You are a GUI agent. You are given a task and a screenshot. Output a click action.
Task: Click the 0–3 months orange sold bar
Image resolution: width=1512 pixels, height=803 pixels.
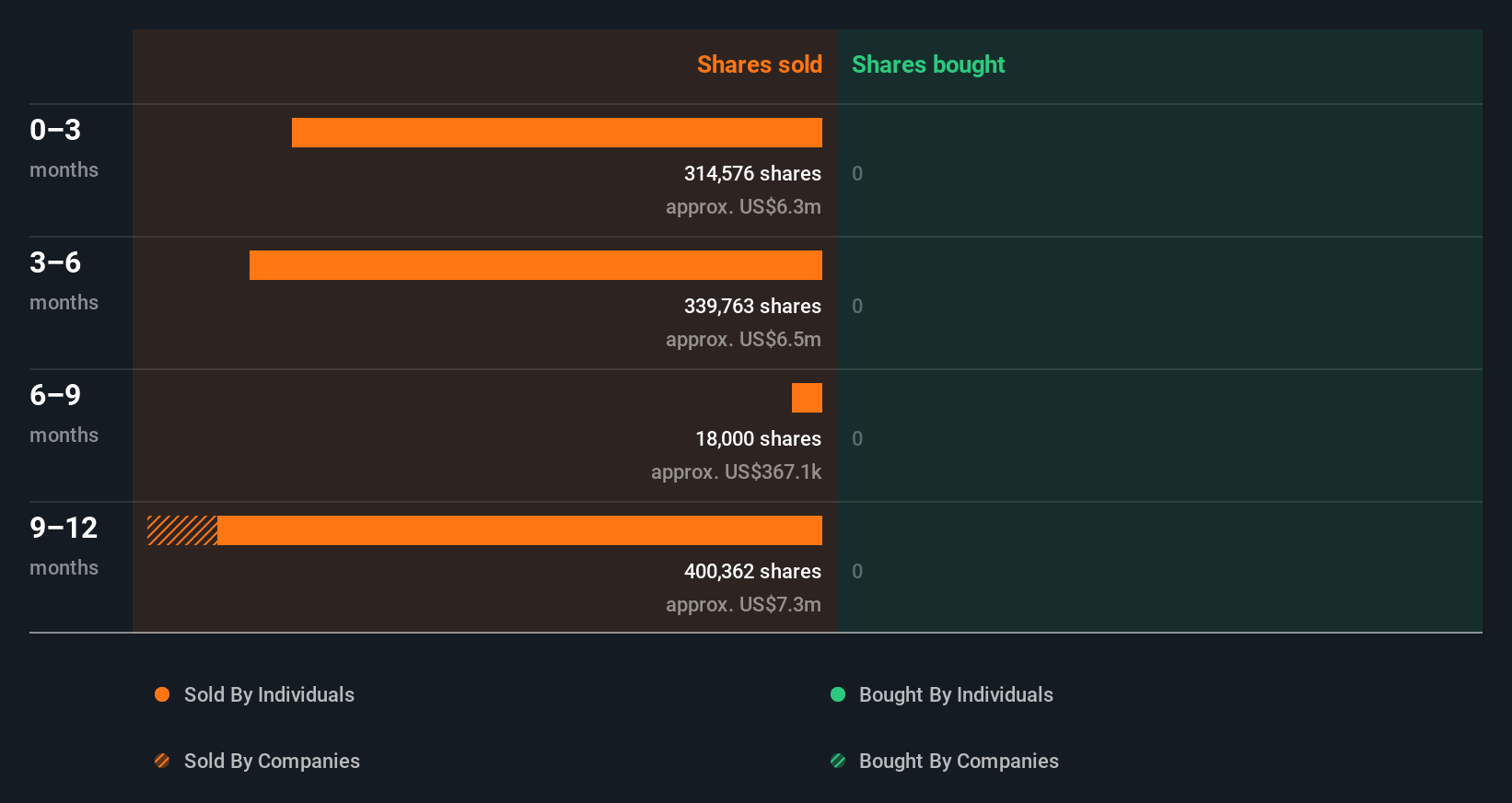[557, 133]
